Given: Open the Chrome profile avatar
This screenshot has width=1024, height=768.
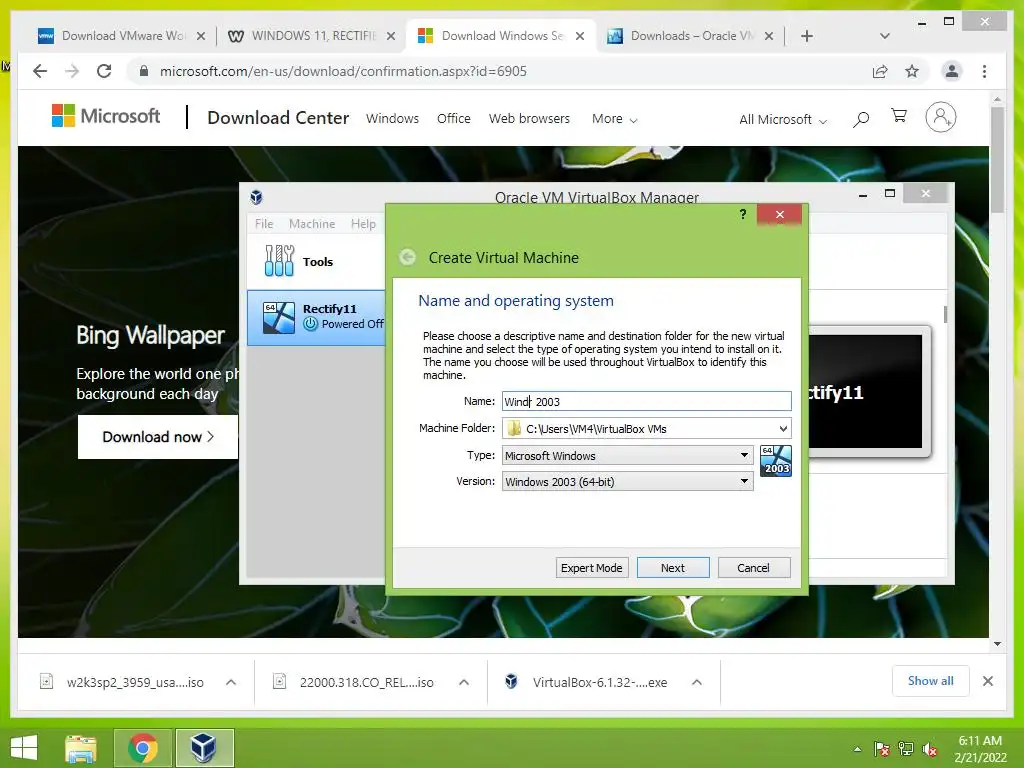Looking at the screenshot, I should click(952, 71).
